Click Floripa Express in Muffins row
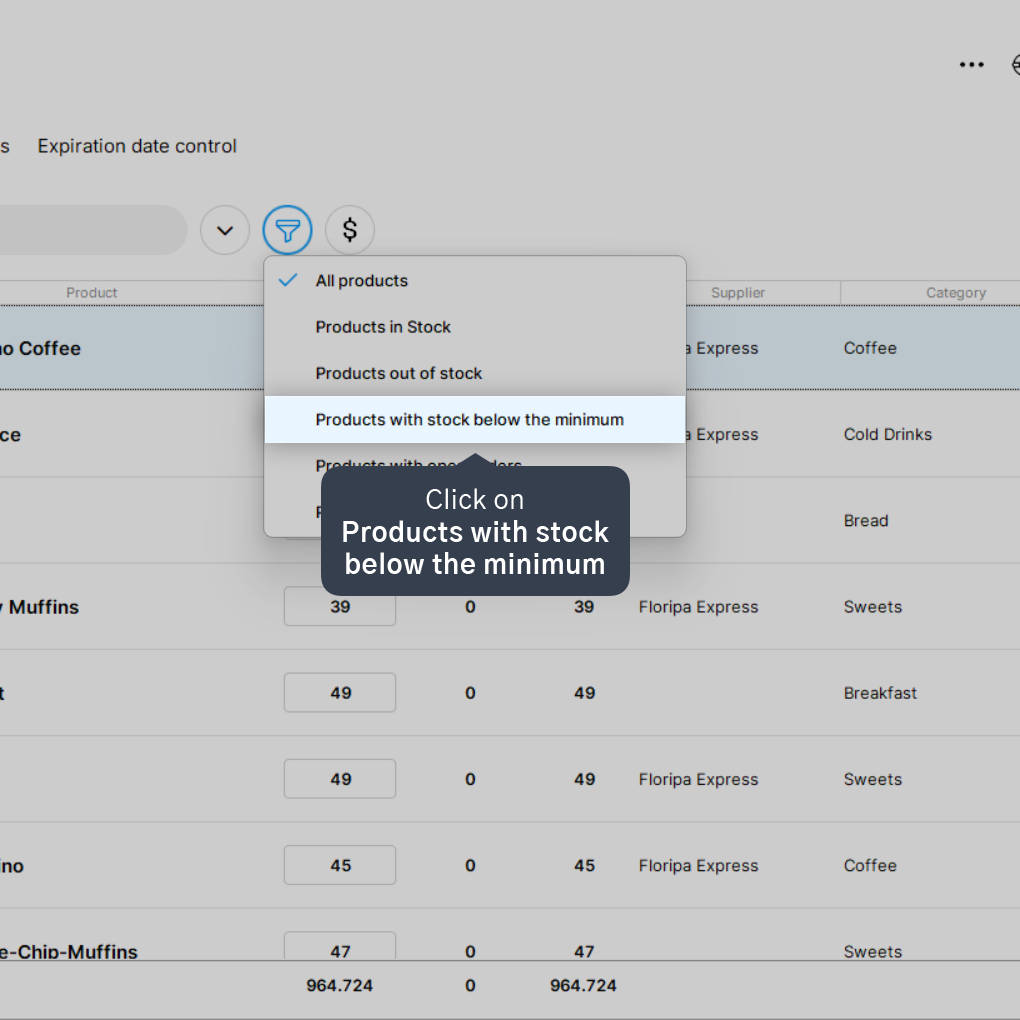 pos(698,607)
